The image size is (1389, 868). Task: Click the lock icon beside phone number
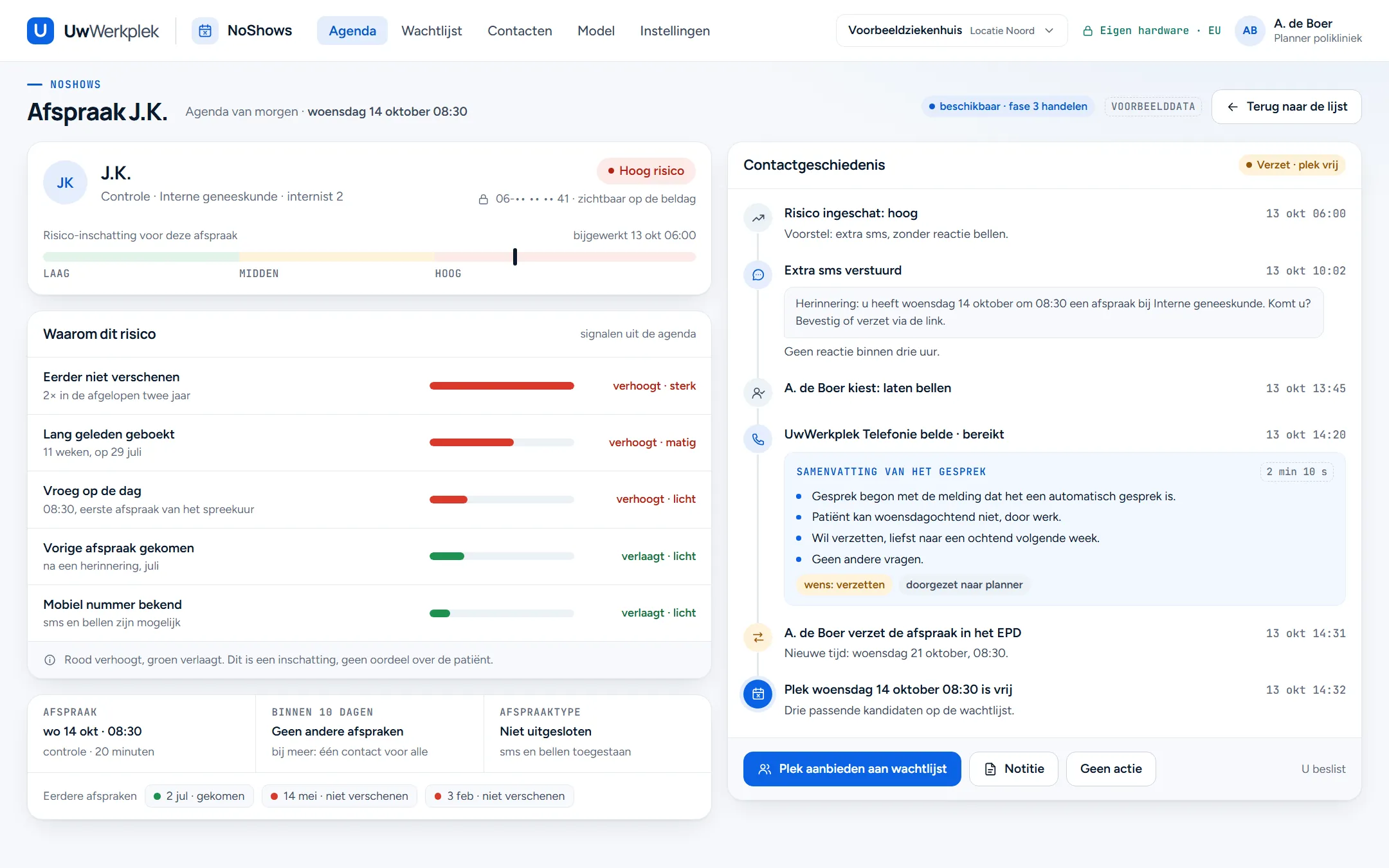pos(483,199)
